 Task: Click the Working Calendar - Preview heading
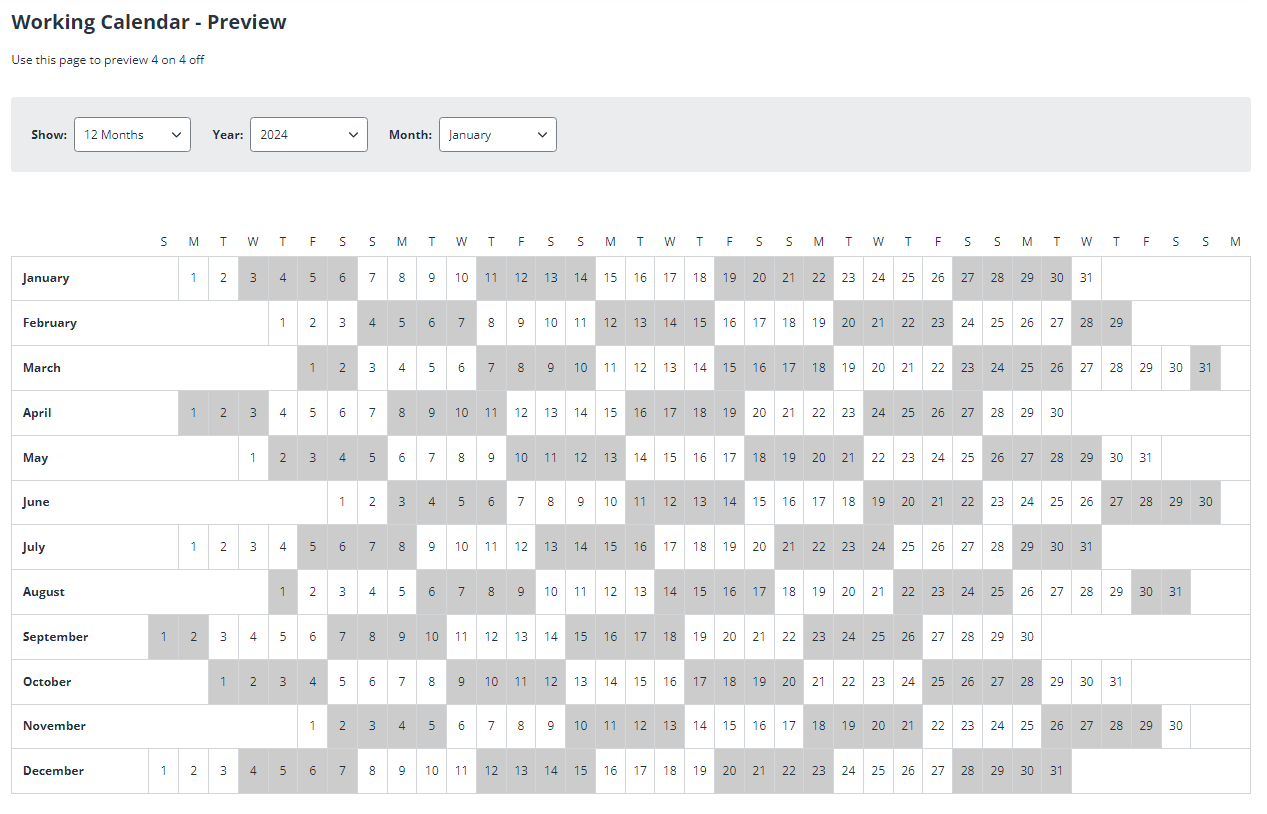[x=148, y=22]
